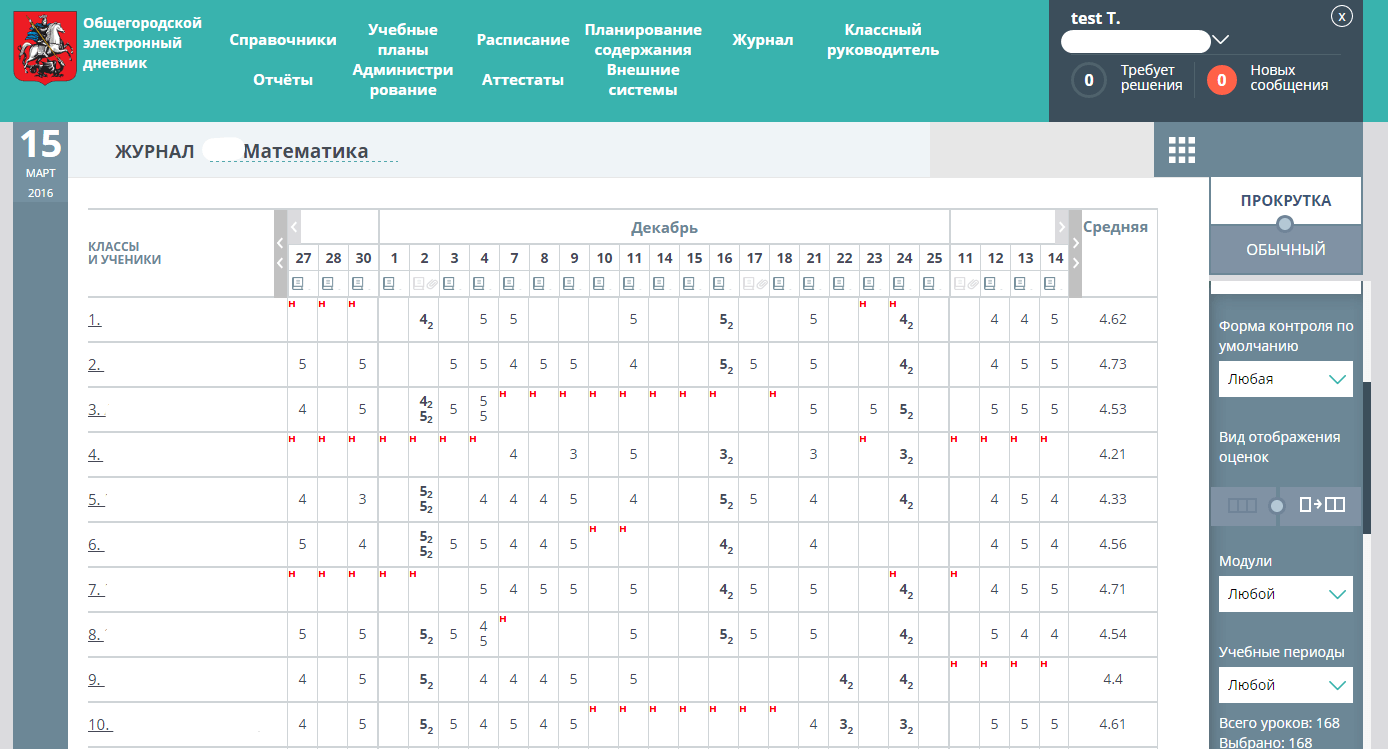Switch journal mode to ПРОКРУТКА

tap(1286, 200)
